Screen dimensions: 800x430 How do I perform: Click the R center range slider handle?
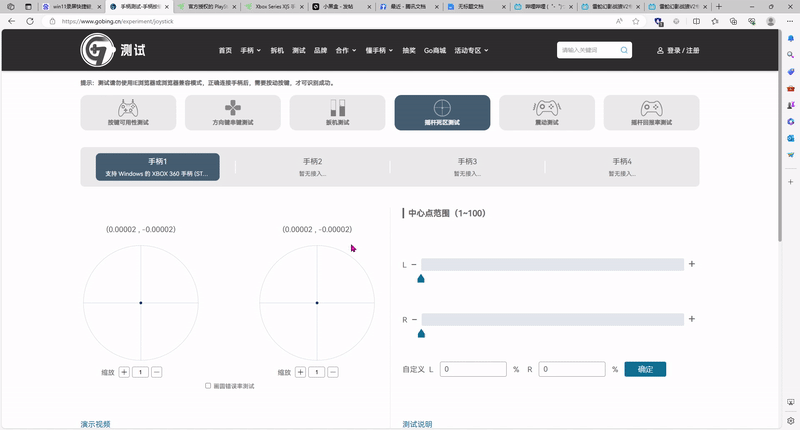pos(421,334)
